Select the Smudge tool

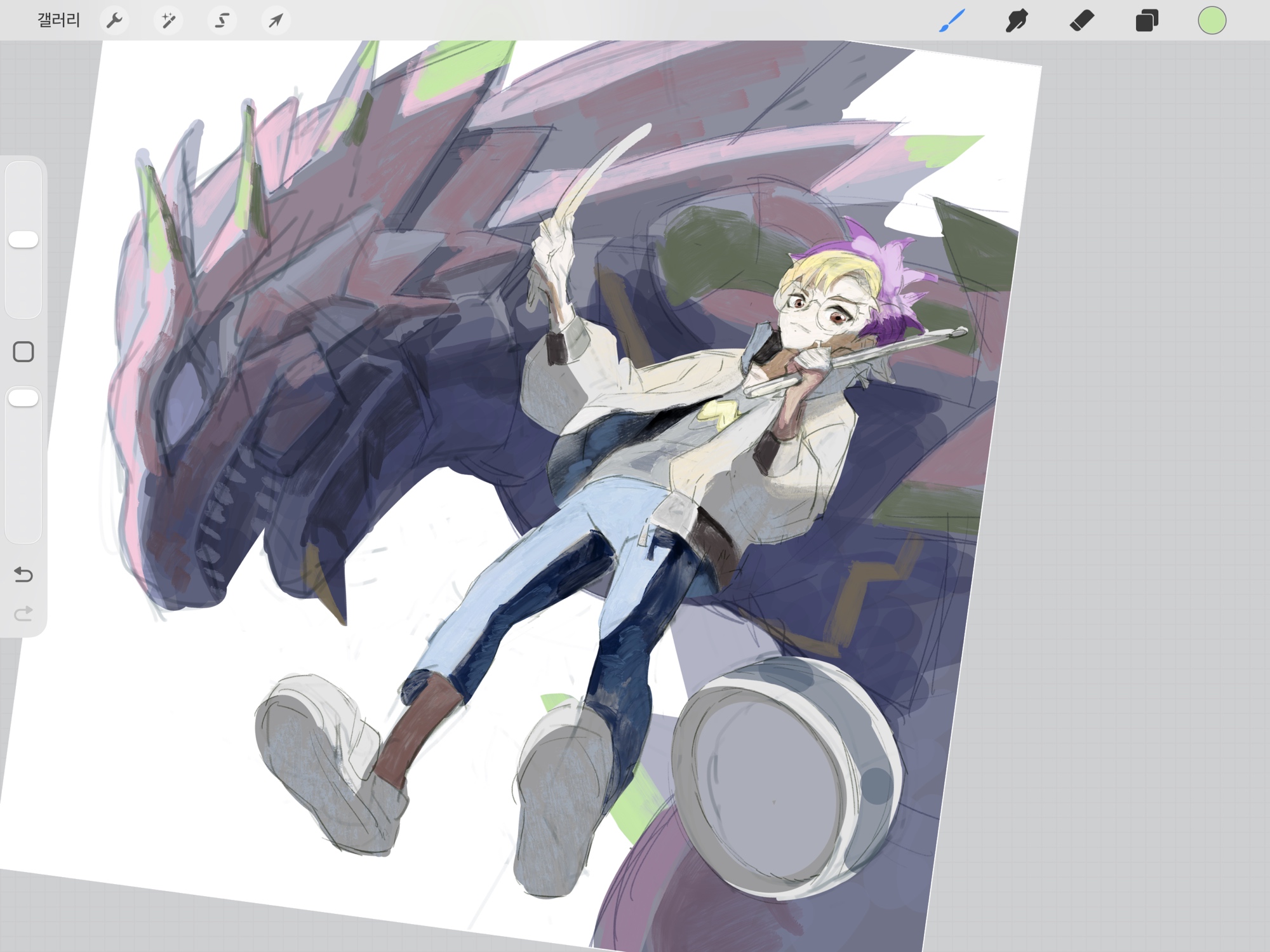click(x=1017, y=20)
